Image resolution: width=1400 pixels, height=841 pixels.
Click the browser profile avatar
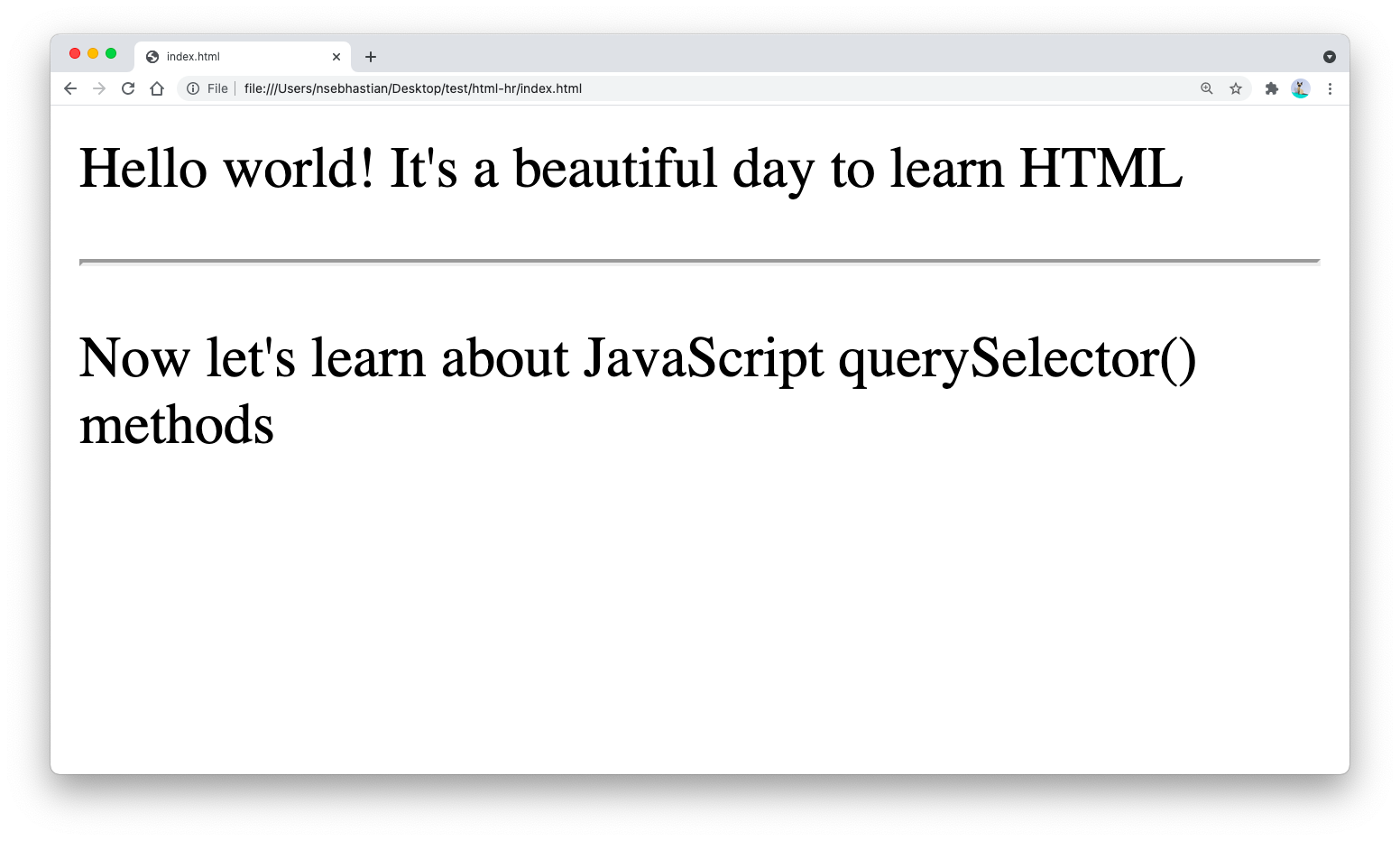point(1300,88)
